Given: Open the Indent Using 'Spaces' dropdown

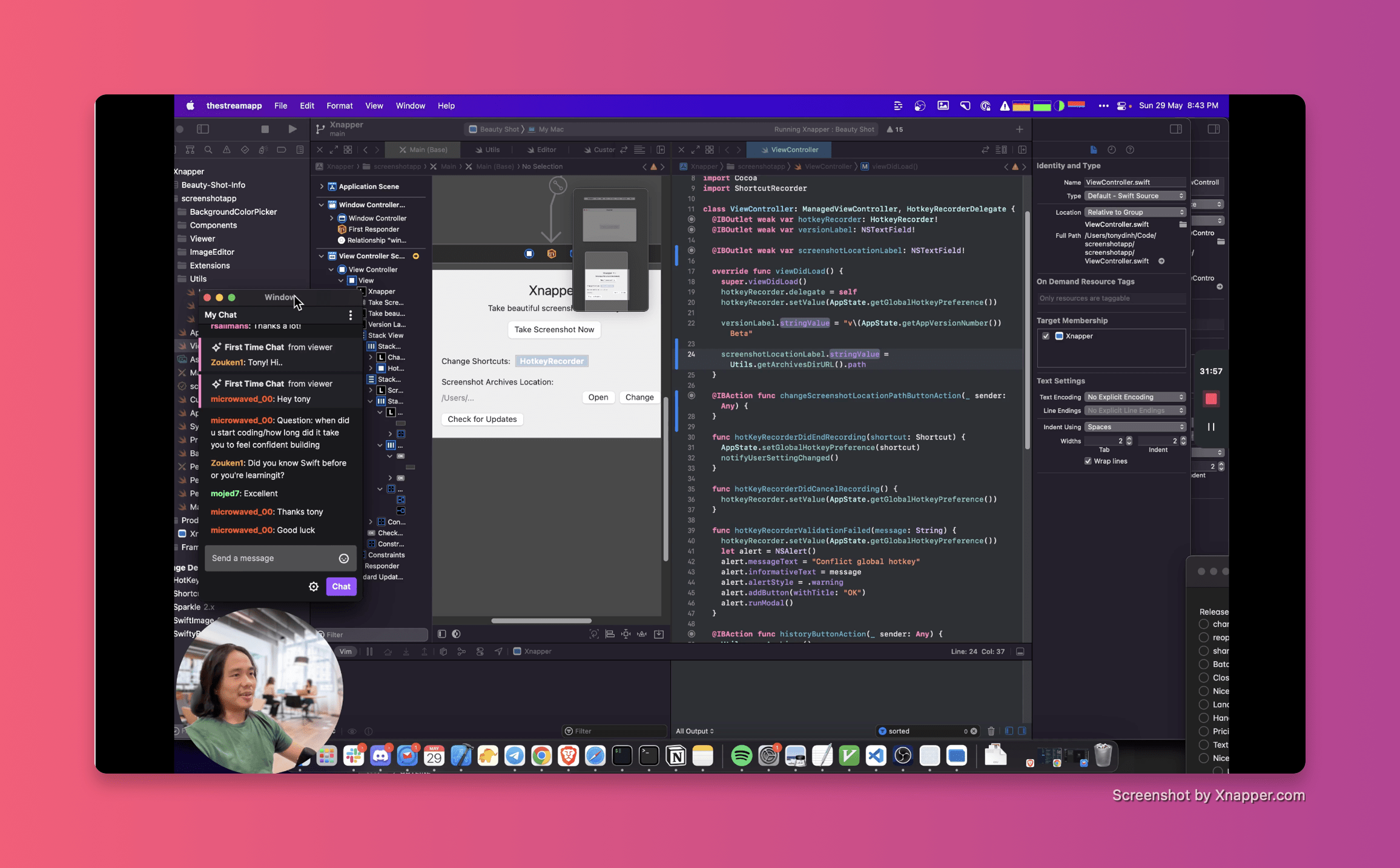Looking at the screenshot, I should point(1135,427).
